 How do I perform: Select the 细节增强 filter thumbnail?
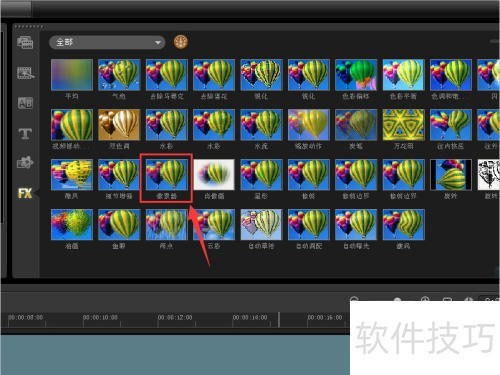[x=119, y=175]
